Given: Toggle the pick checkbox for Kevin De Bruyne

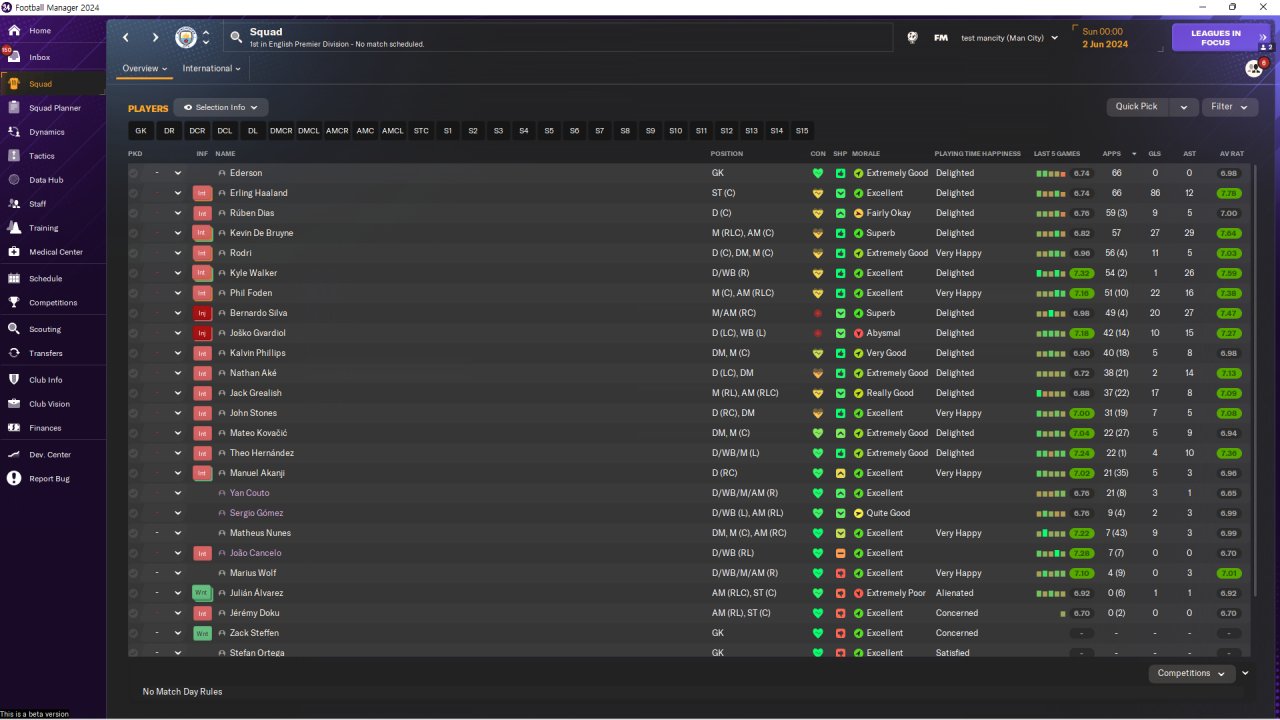Looking at the screenshot, I should point(134,233).
